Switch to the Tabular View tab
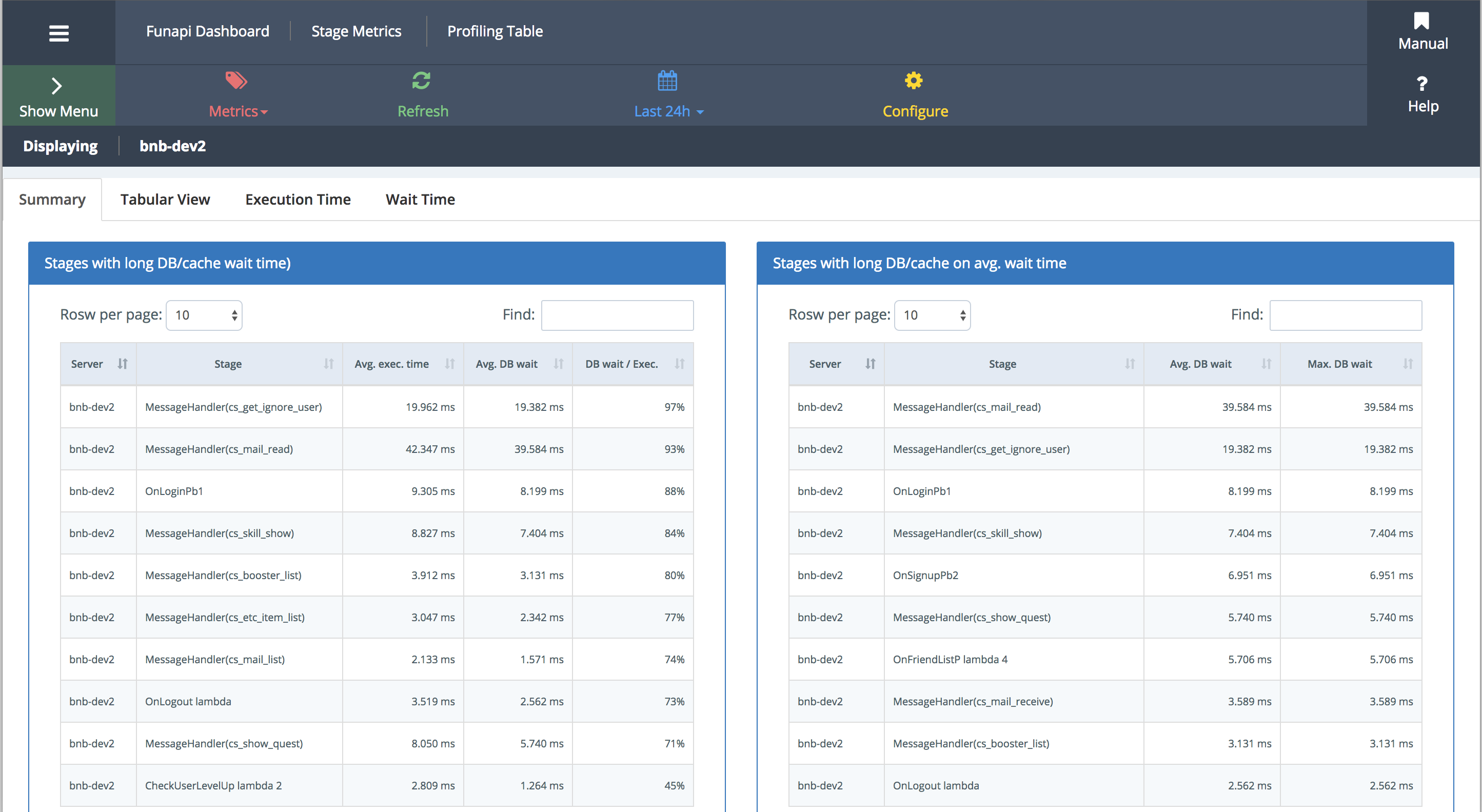The height and width of the screenshot is (812, 1482). point(165,199)
